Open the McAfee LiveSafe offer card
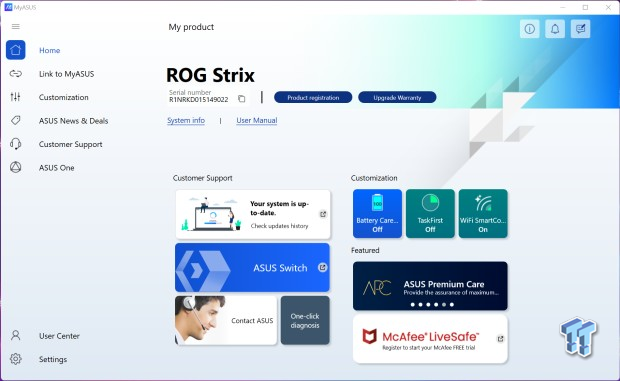The height and width of the screenshot is (381, 620). [430, 339]
